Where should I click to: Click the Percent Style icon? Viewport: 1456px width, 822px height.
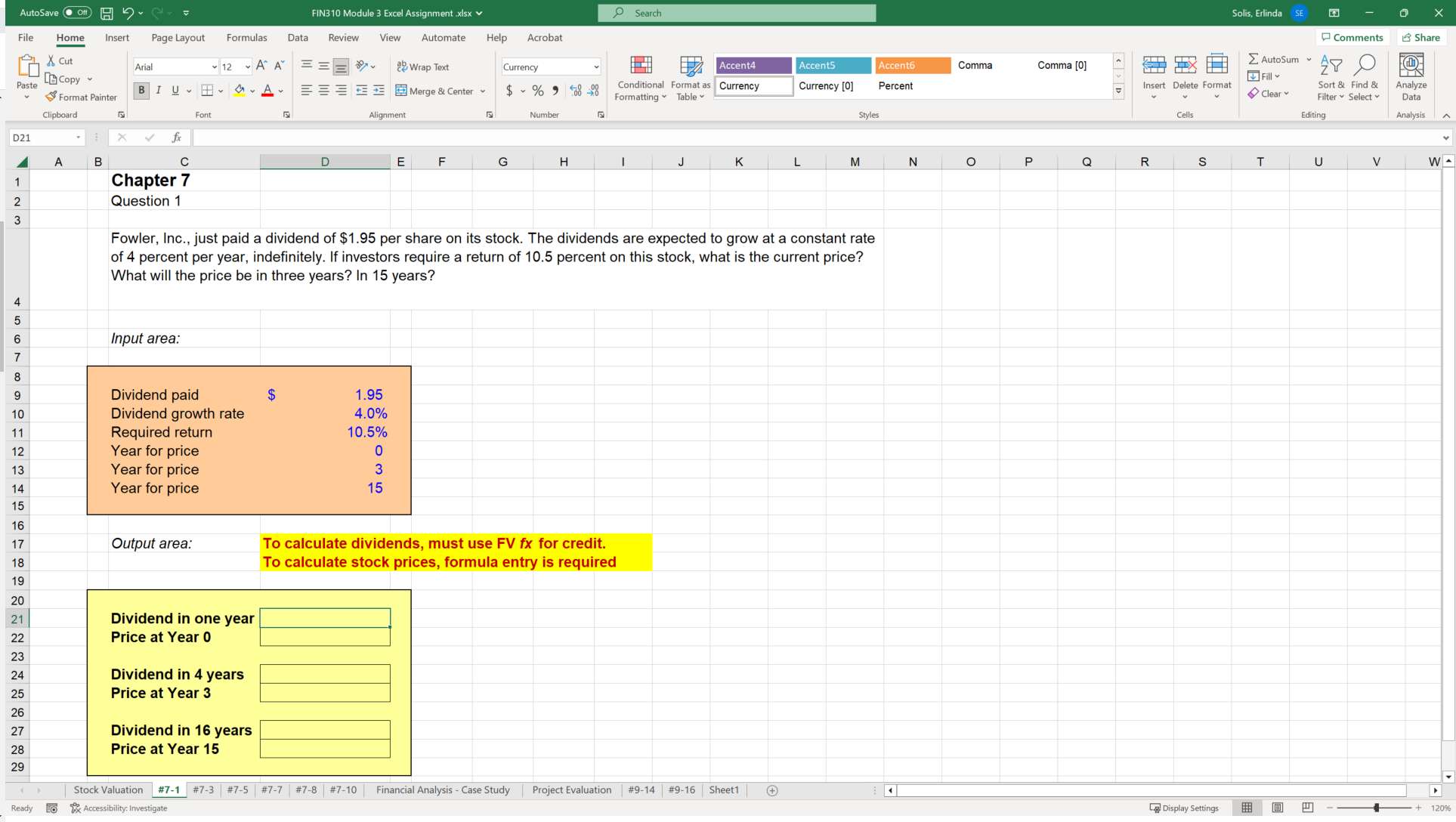tap(537, 91)
